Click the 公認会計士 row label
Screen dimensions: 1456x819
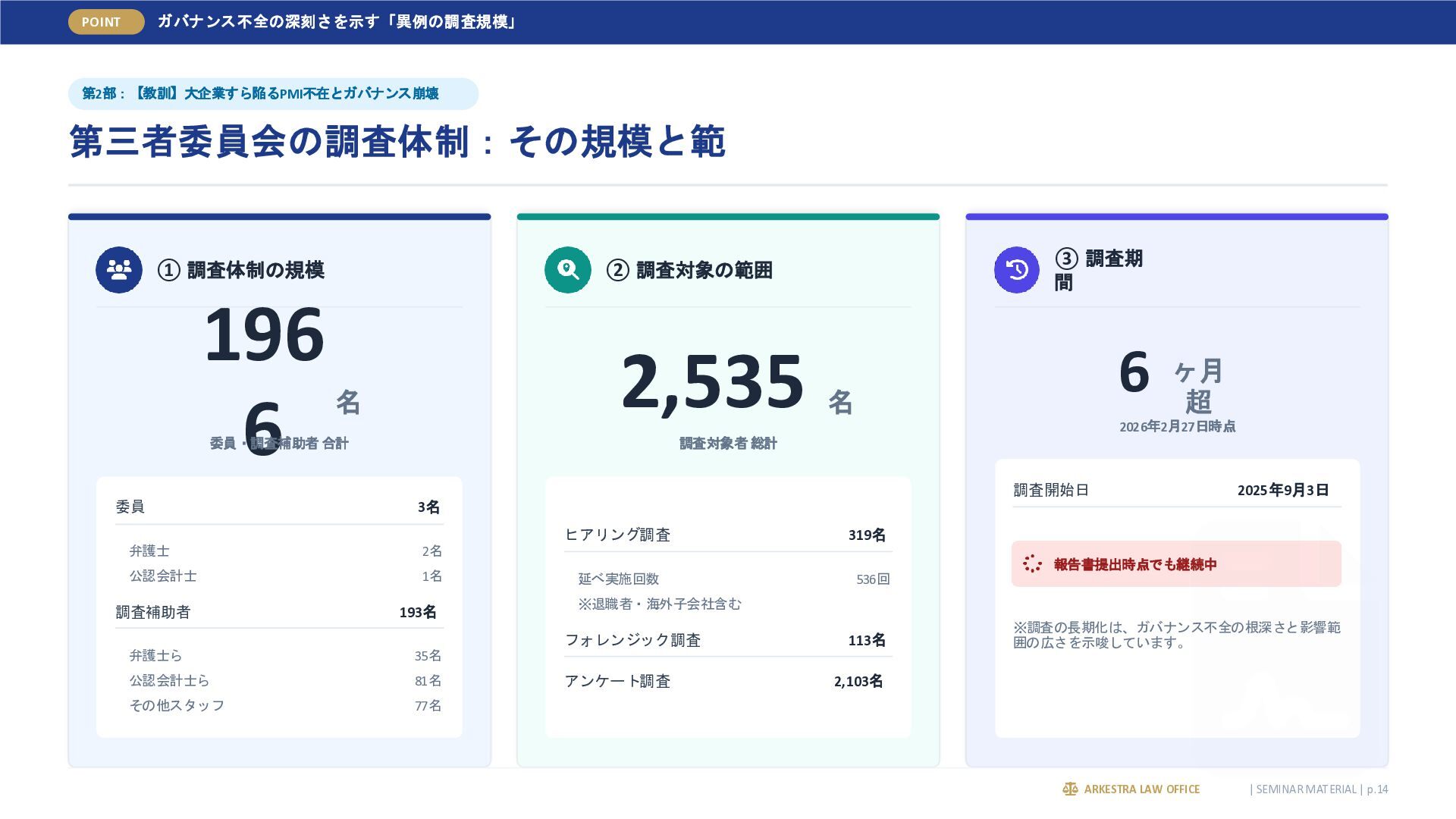tap(163, 576)
